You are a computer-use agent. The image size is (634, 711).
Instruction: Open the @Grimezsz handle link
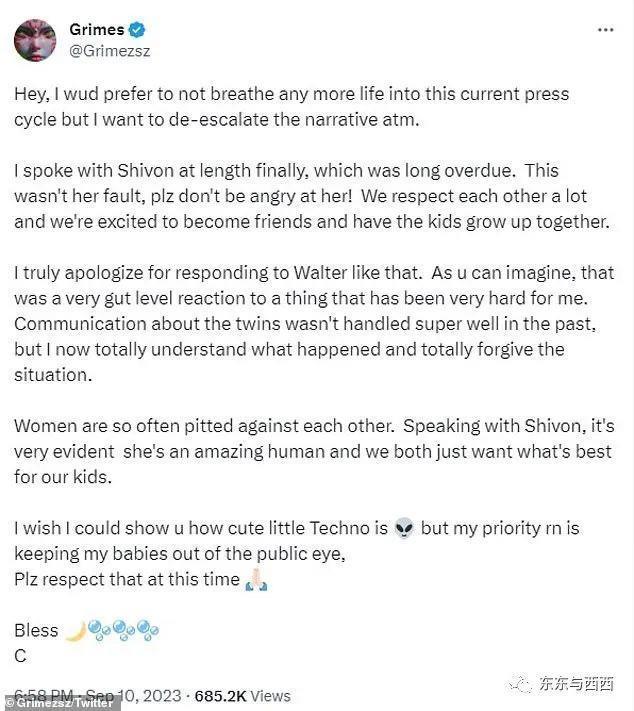tap(110, 50)
